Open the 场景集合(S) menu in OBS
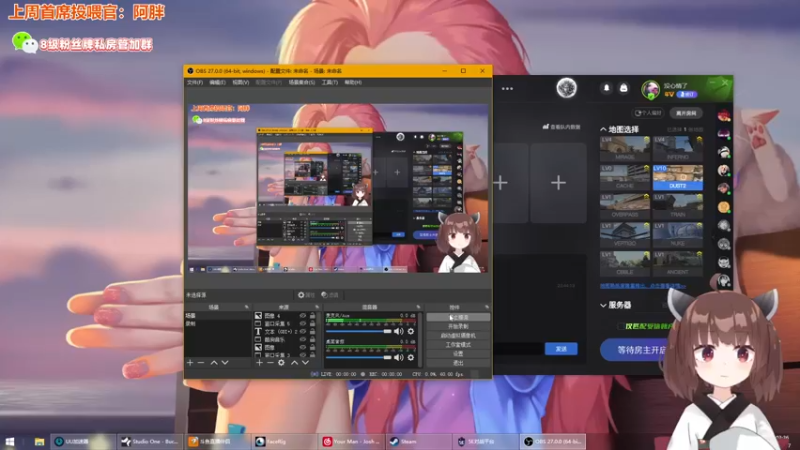The height and width of the screenshot is (450, 800). [302, 82]
